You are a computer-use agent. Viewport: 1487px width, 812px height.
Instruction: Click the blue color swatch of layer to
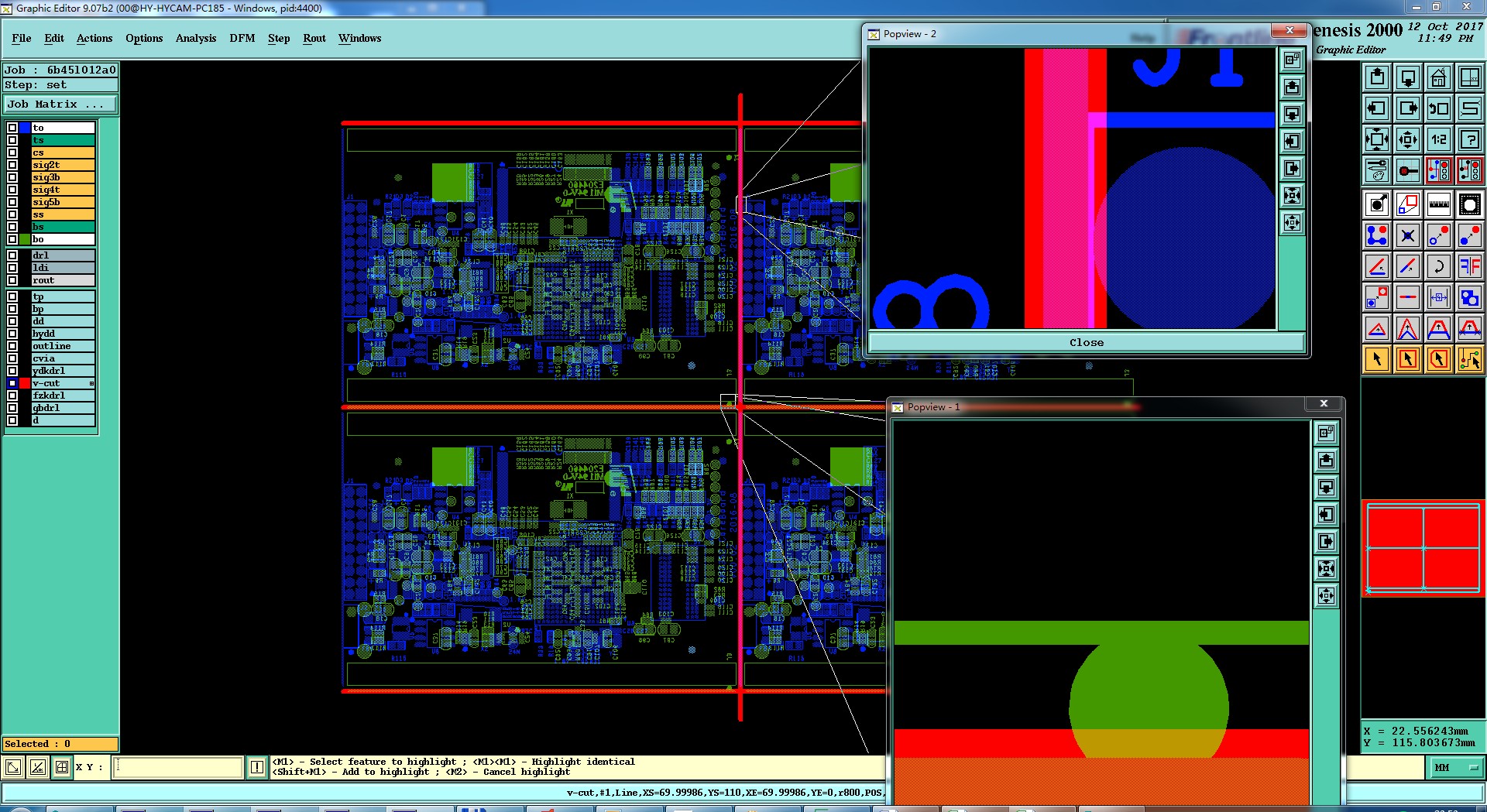point(25,128)
